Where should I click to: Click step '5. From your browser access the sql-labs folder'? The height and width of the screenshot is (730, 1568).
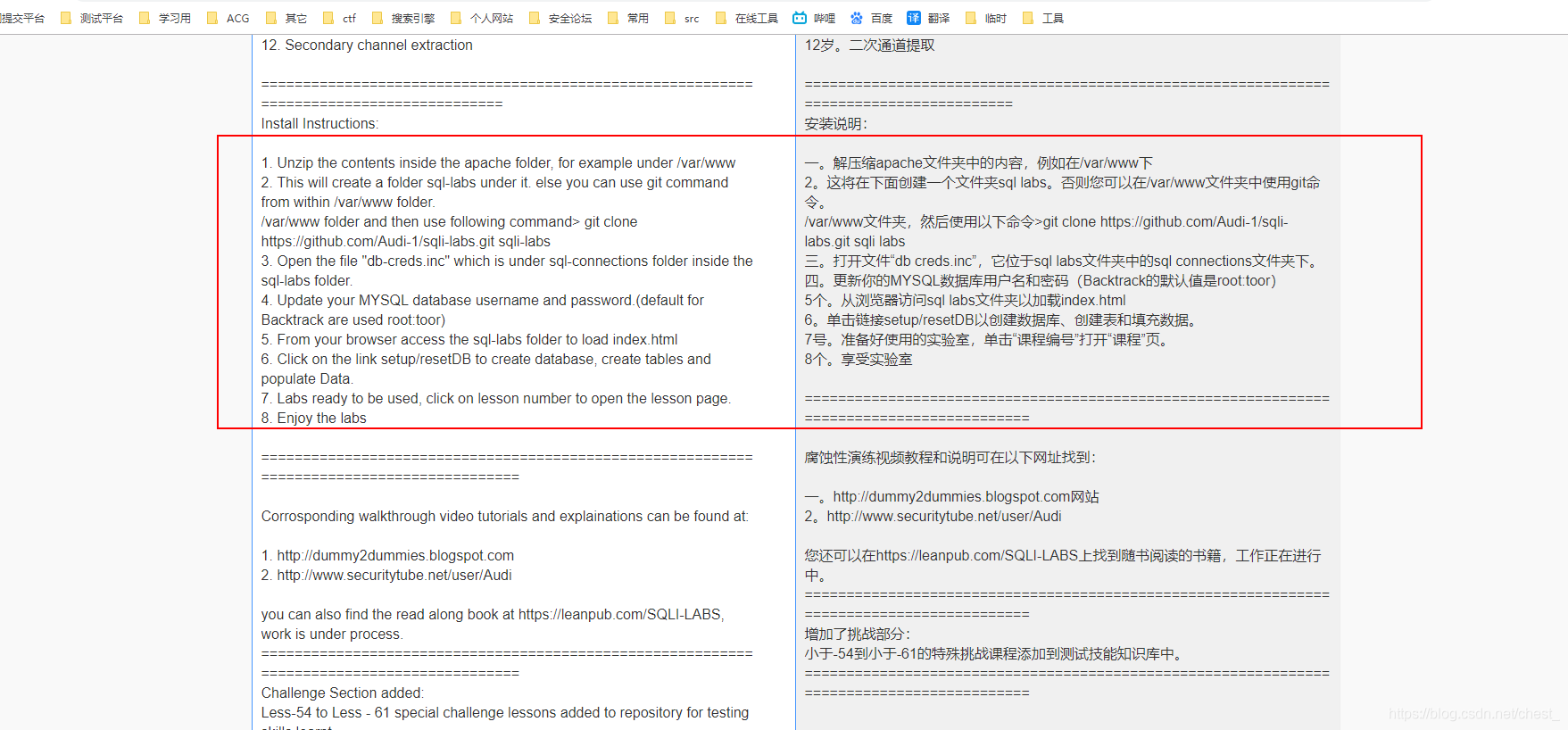469,339
